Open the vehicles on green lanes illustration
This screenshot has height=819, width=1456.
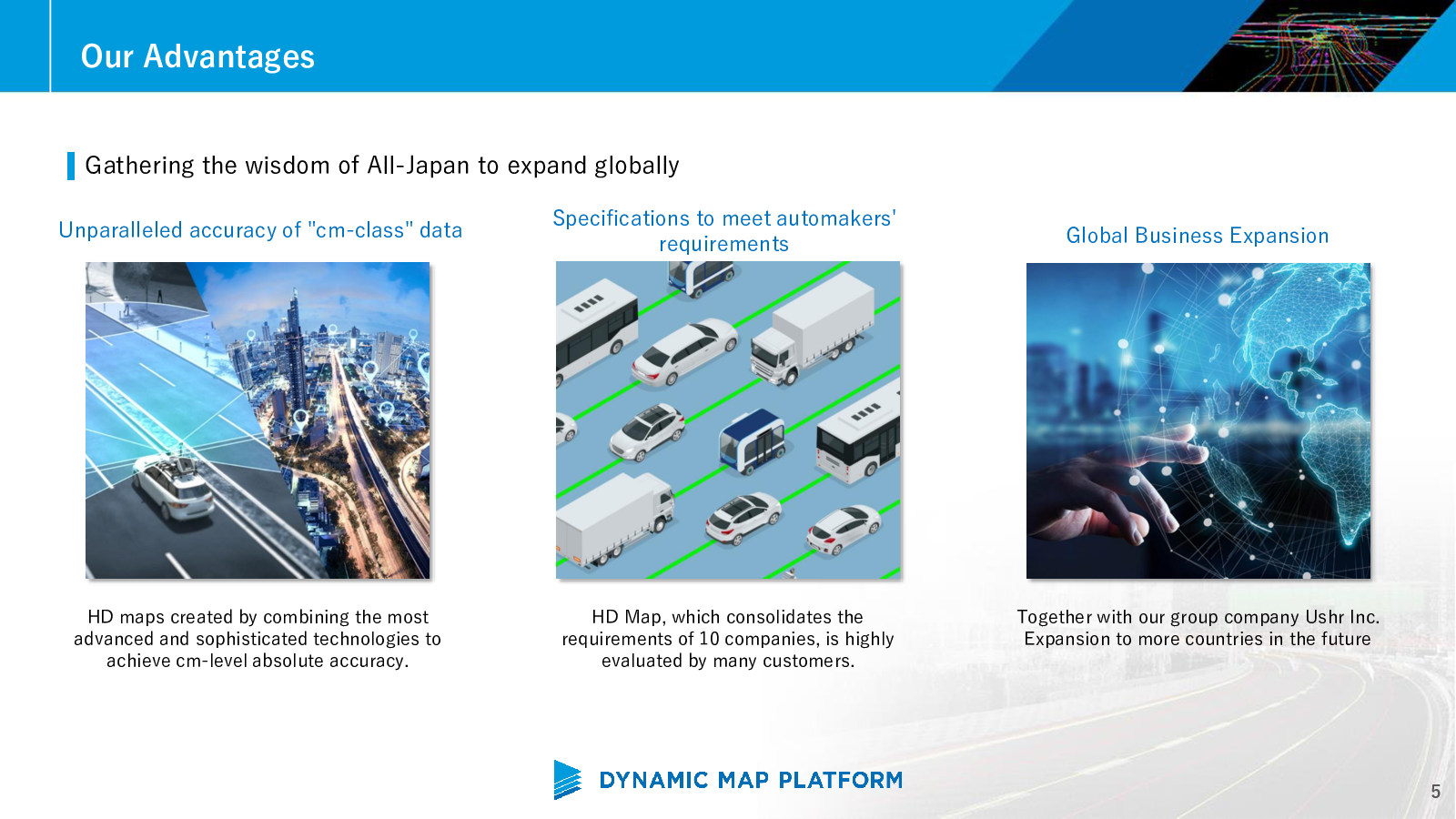(x=728, y=420)
